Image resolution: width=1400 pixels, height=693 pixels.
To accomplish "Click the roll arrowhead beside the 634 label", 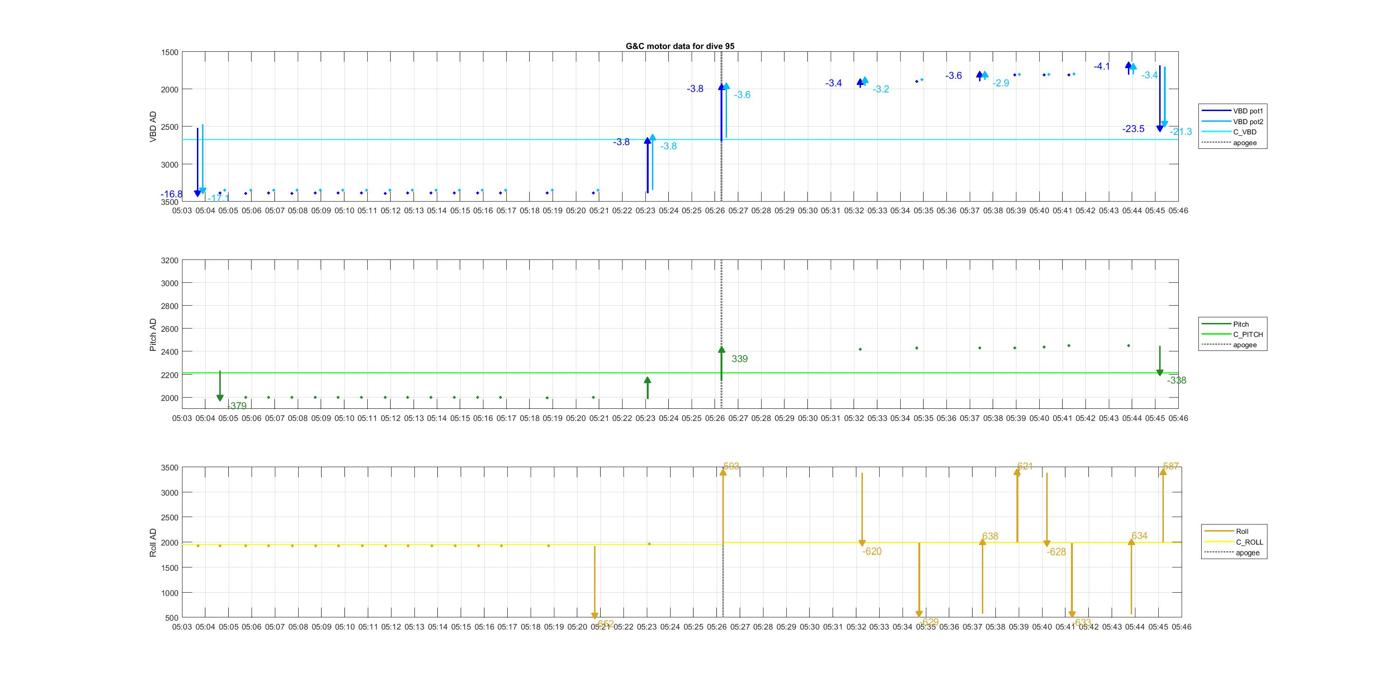I will point(1131,541).
